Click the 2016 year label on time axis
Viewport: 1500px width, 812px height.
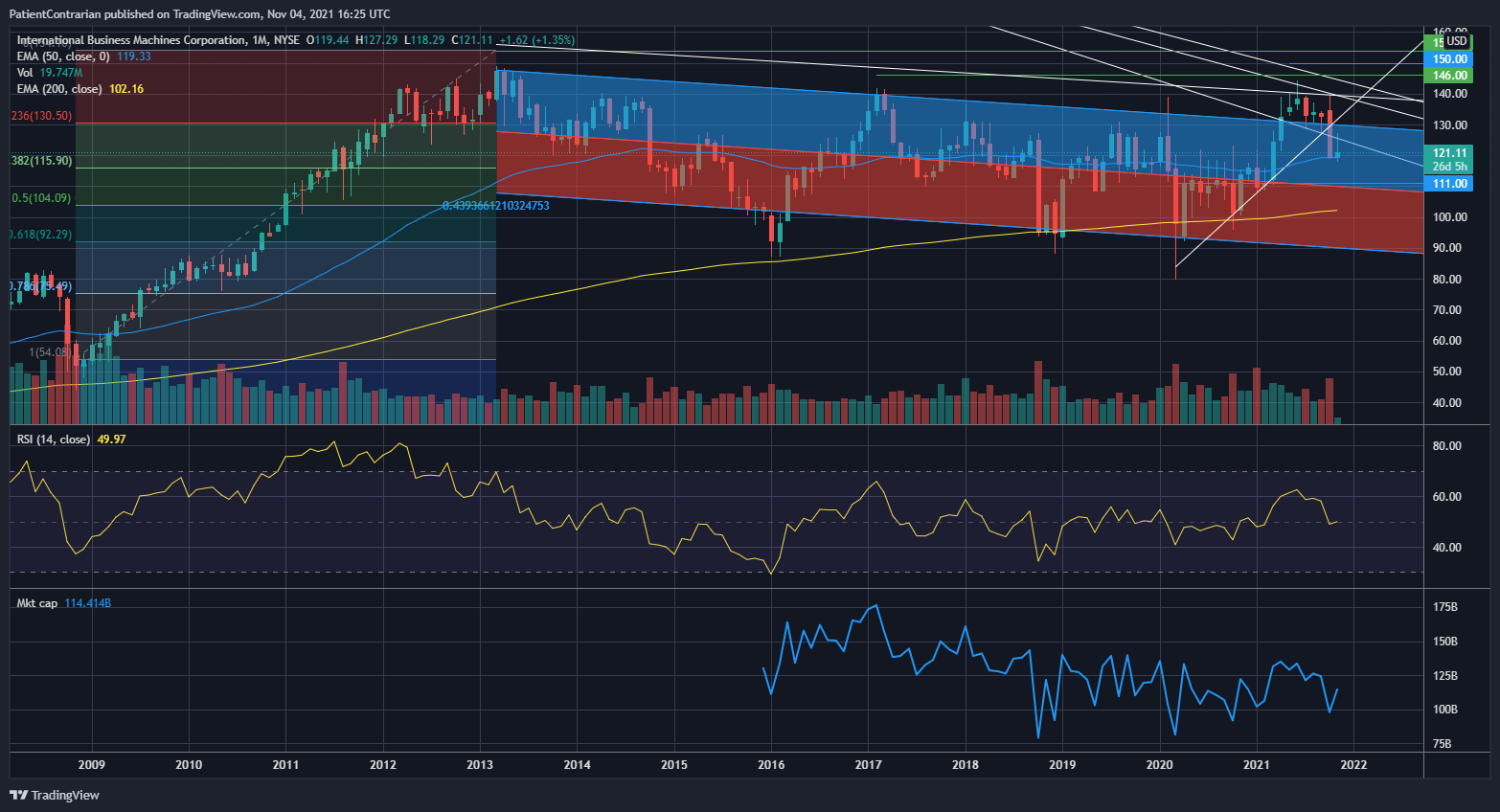click(x=771, y=765)
